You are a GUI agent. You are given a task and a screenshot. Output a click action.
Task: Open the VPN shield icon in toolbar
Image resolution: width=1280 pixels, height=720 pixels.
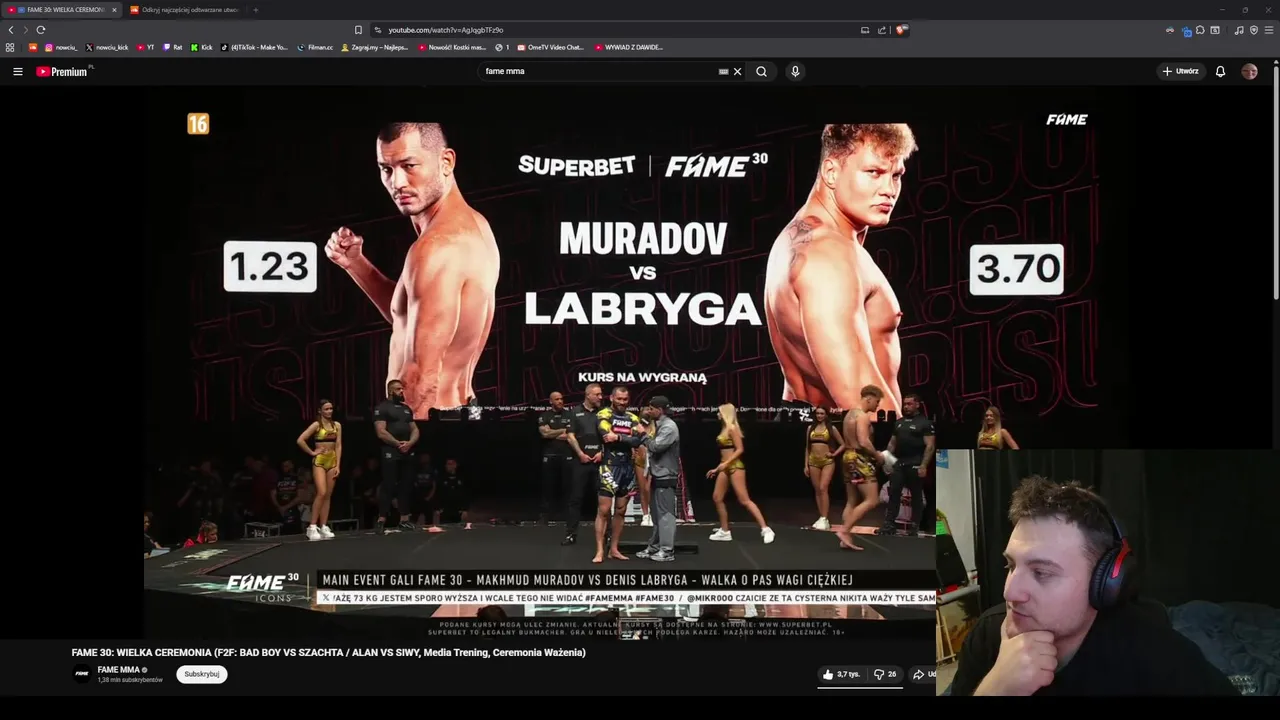pos(1254,30)
